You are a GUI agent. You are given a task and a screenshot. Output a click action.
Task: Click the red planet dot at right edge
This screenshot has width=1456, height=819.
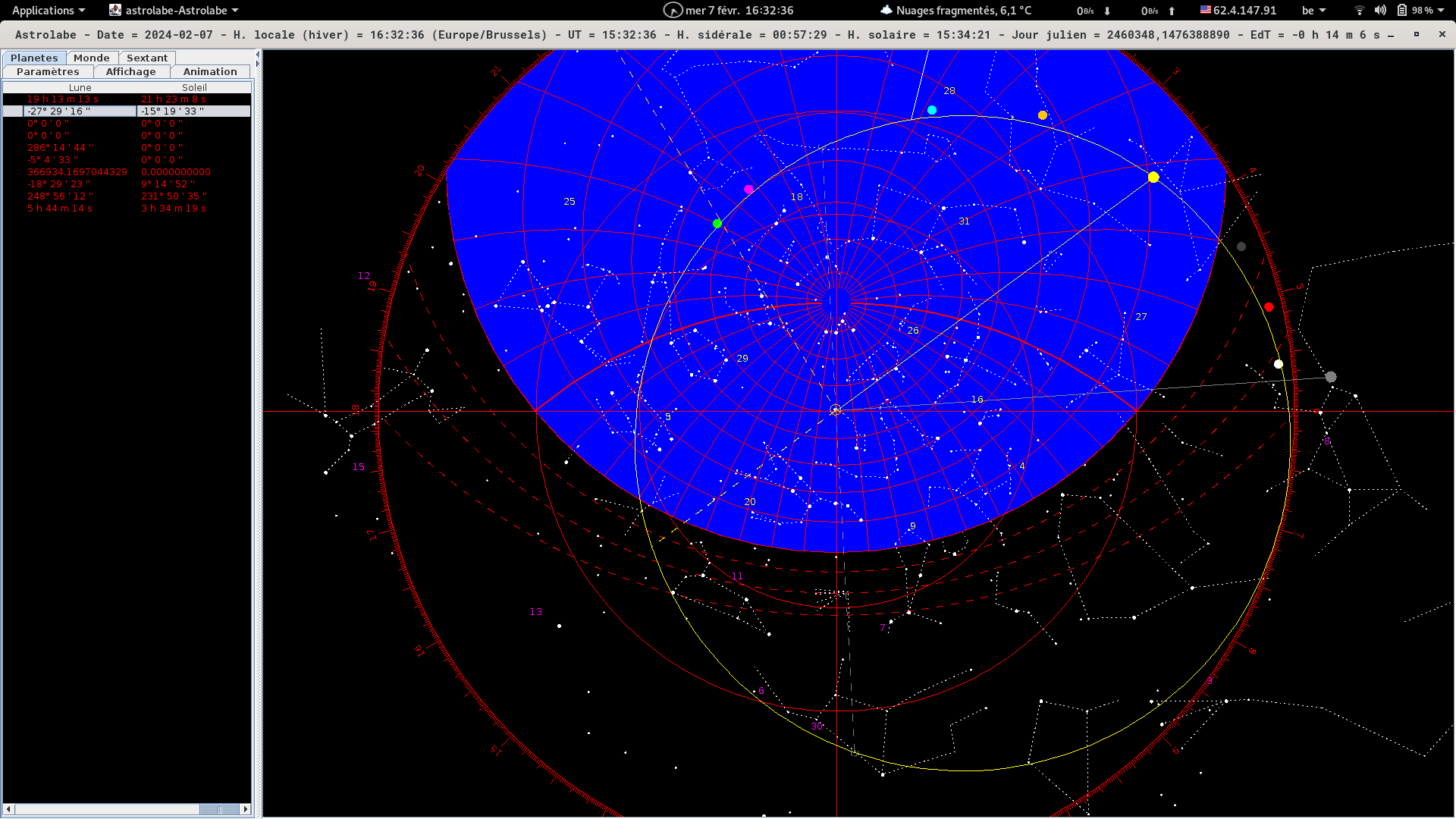click(x=1269, y=307)
